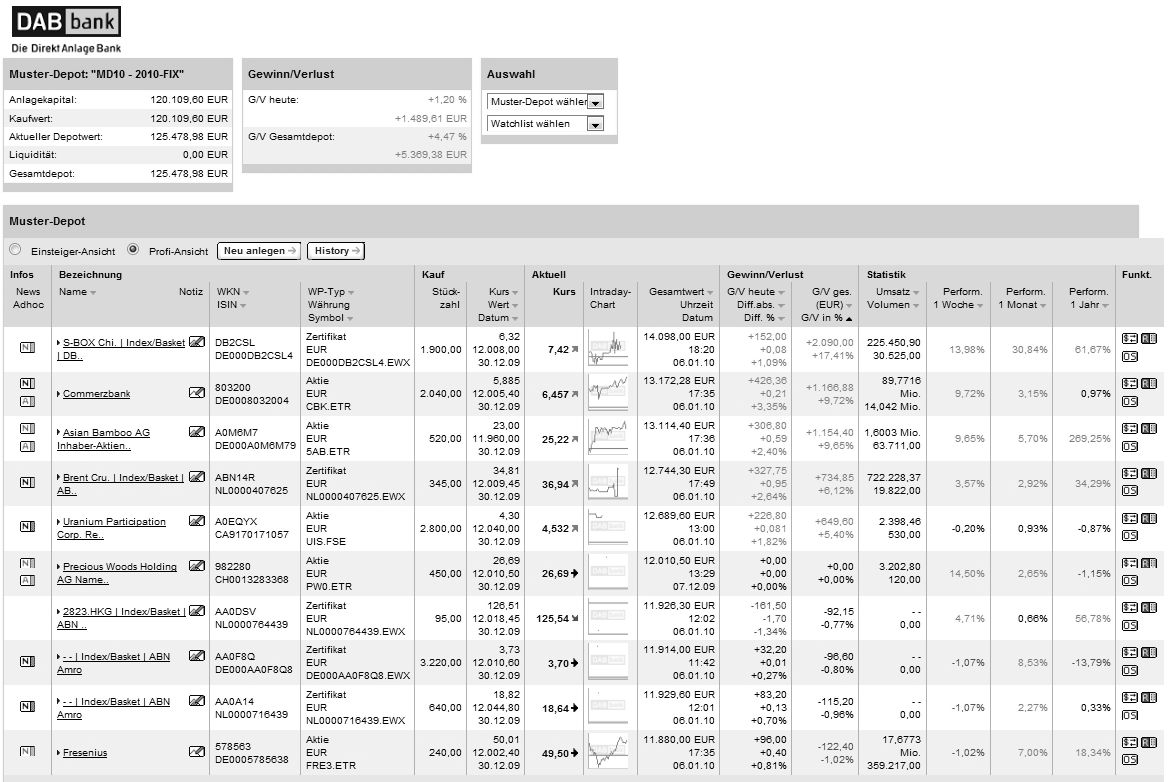Open news icon for Commerzbank row

[27, 384]
